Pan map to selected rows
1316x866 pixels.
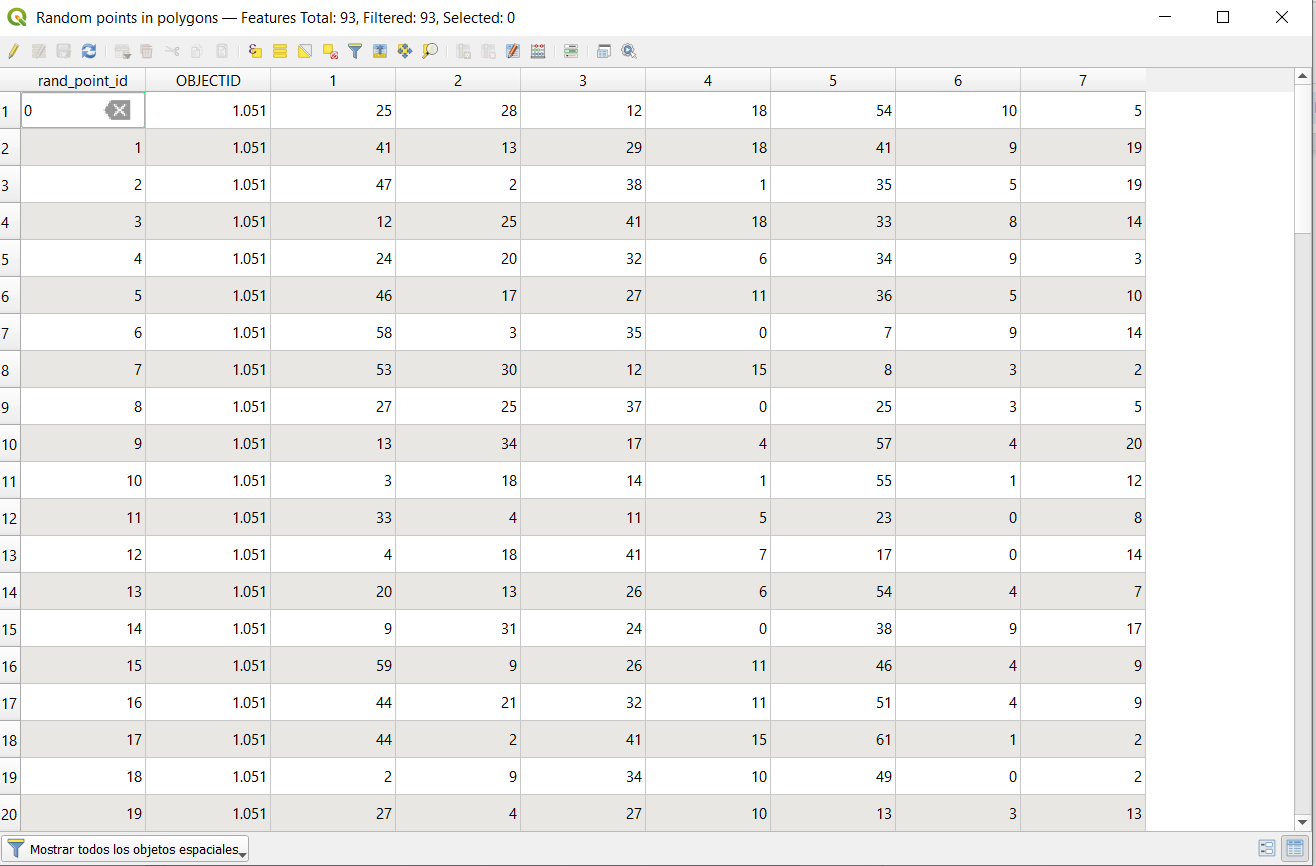pyautogui.click(x=405, y=51)
